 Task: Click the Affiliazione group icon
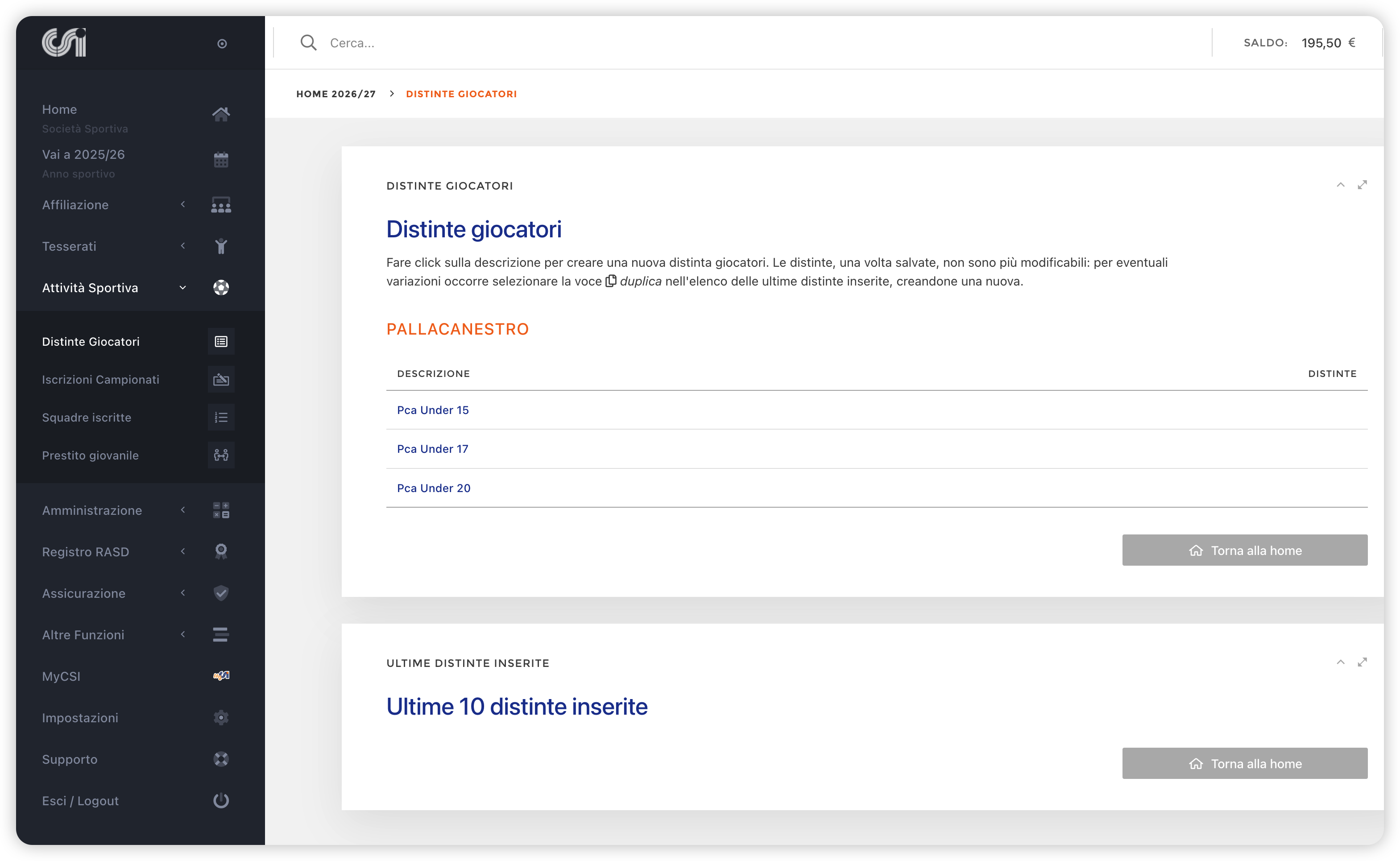221,205
